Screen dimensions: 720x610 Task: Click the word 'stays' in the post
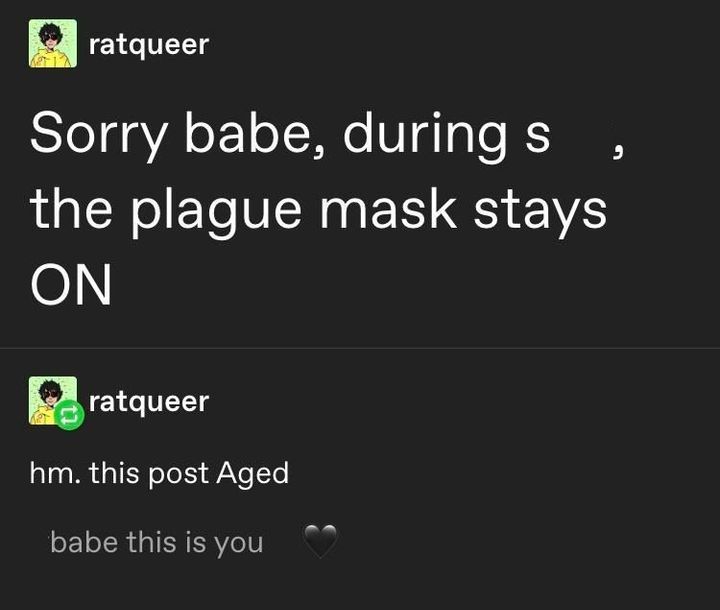[540, 212]
